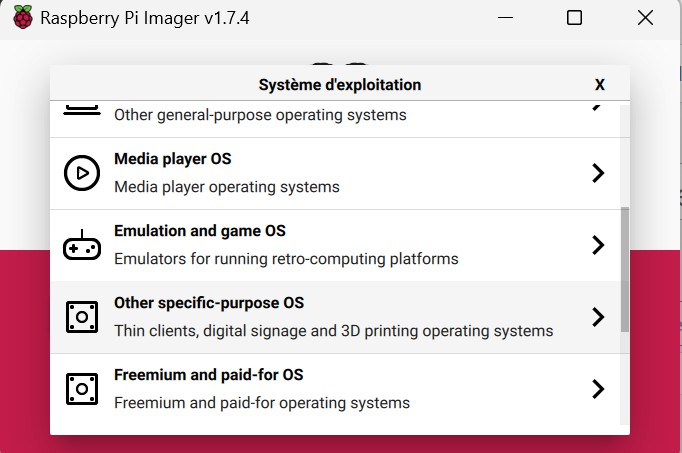Screen dimensions: 682x453
Task: Expand Media player OS using its chevron
Action: [x=598, y=173]
